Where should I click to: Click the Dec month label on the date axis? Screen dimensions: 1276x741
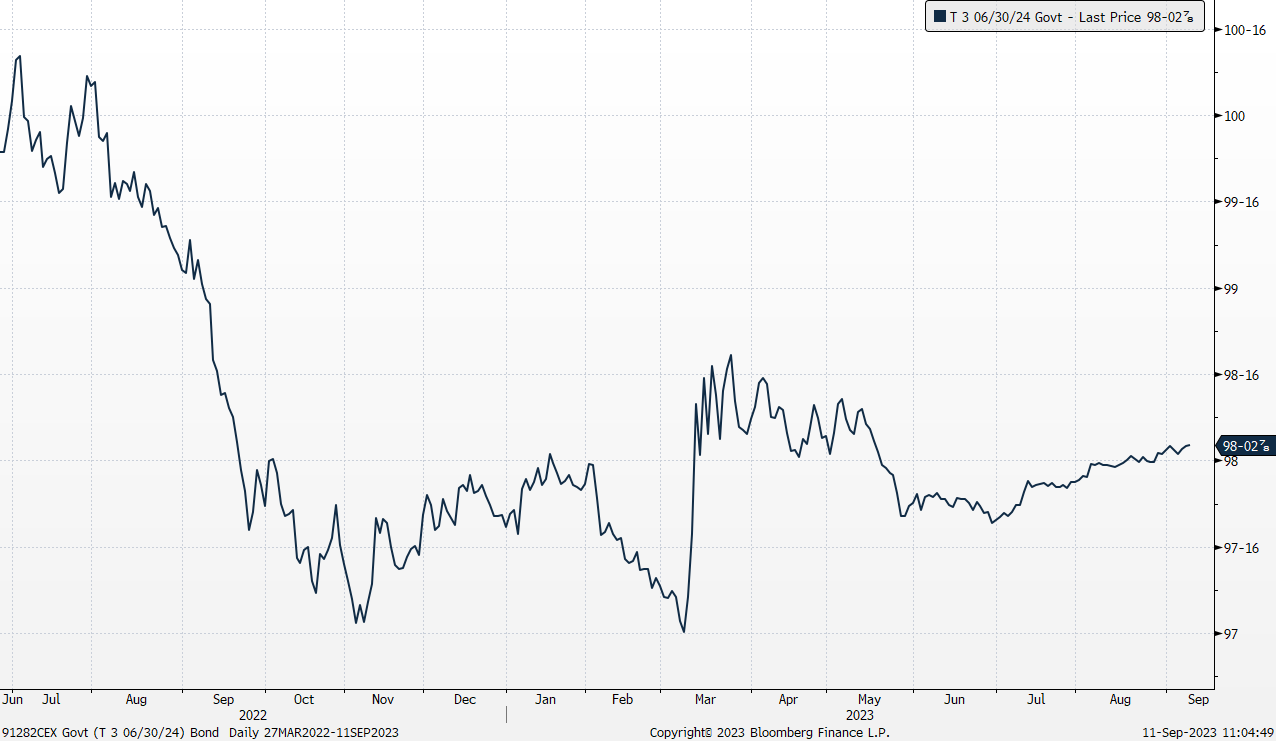tap(465, 700)
